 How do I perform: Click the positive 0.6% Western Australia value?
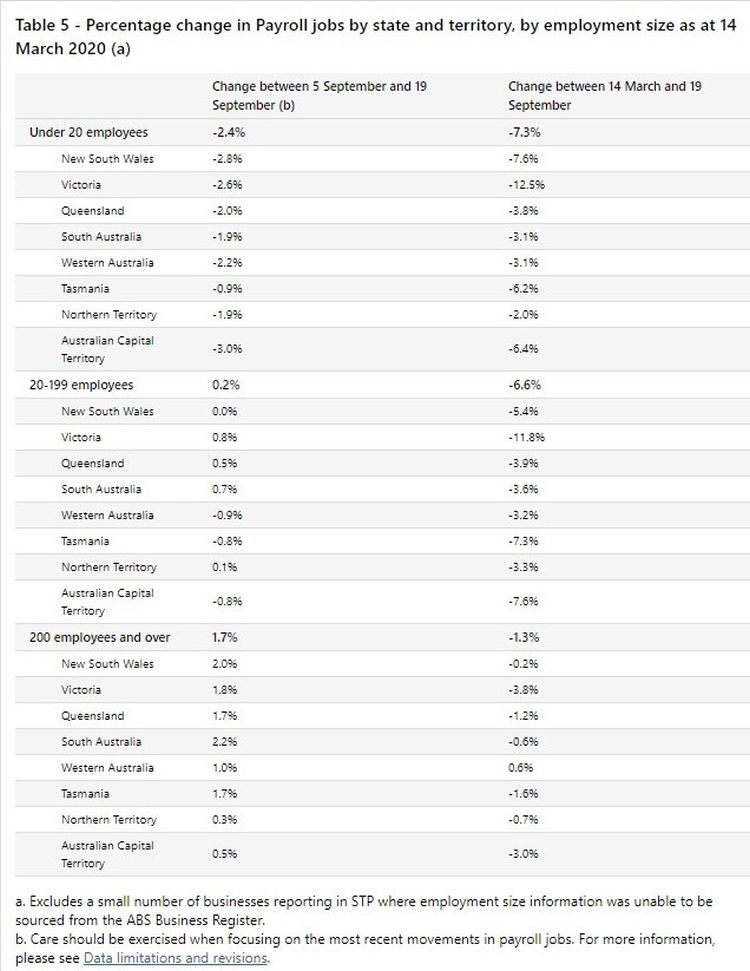click(520, 768)
